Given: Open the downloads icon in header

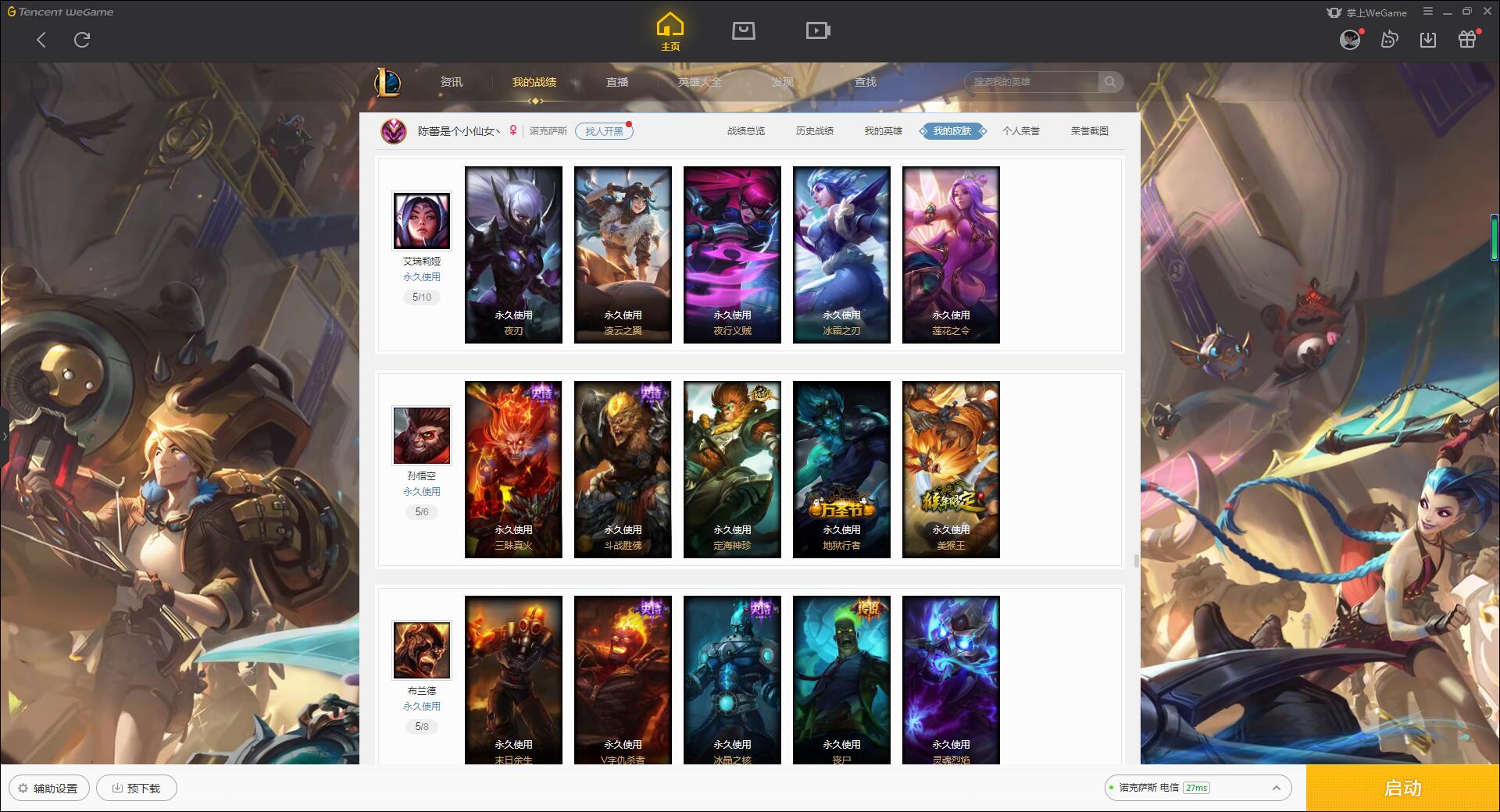Looking at the screenshot, I should [1428, 39].
